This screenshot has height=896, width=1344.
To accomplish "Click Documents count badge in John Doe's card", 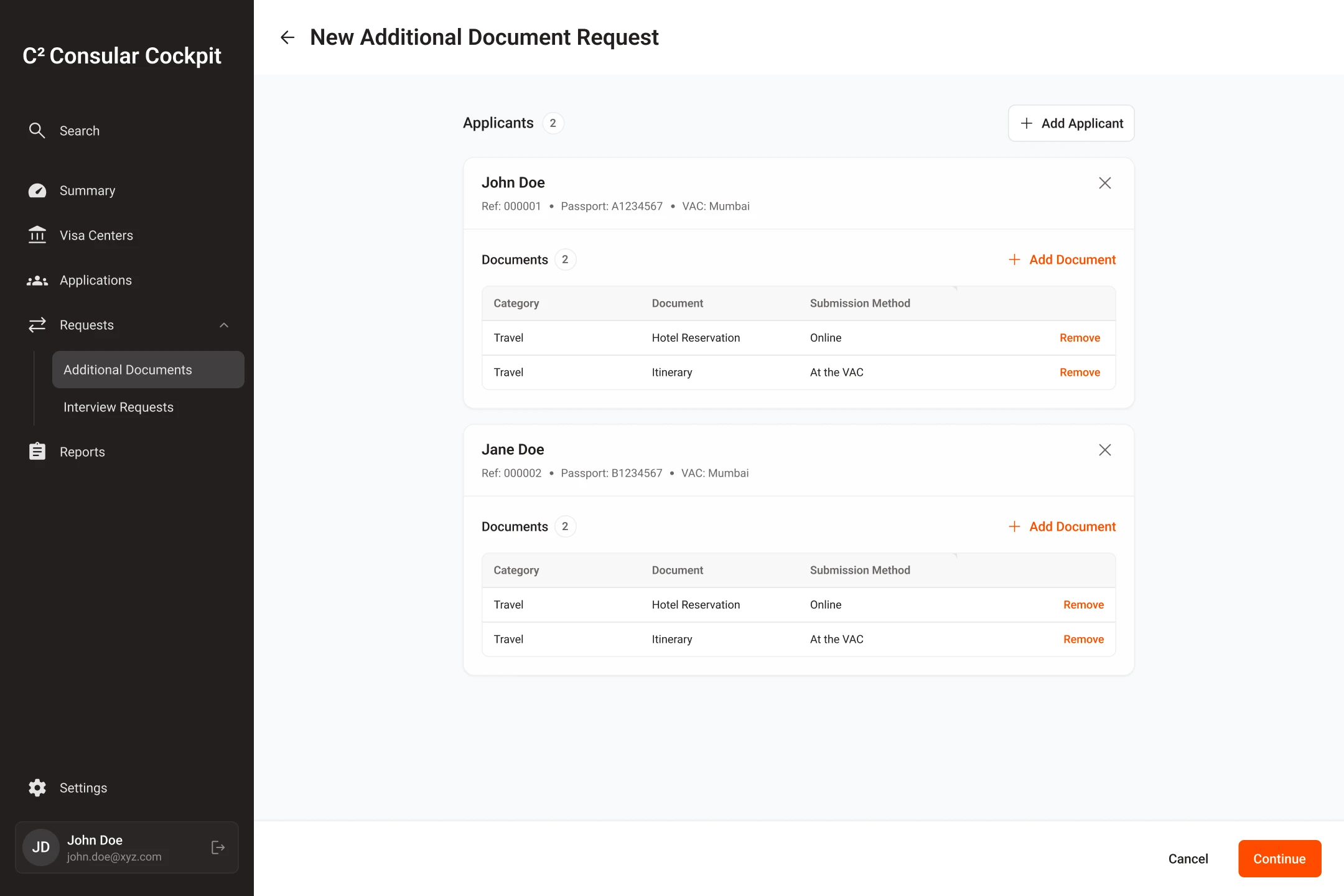I will [565, 259].
